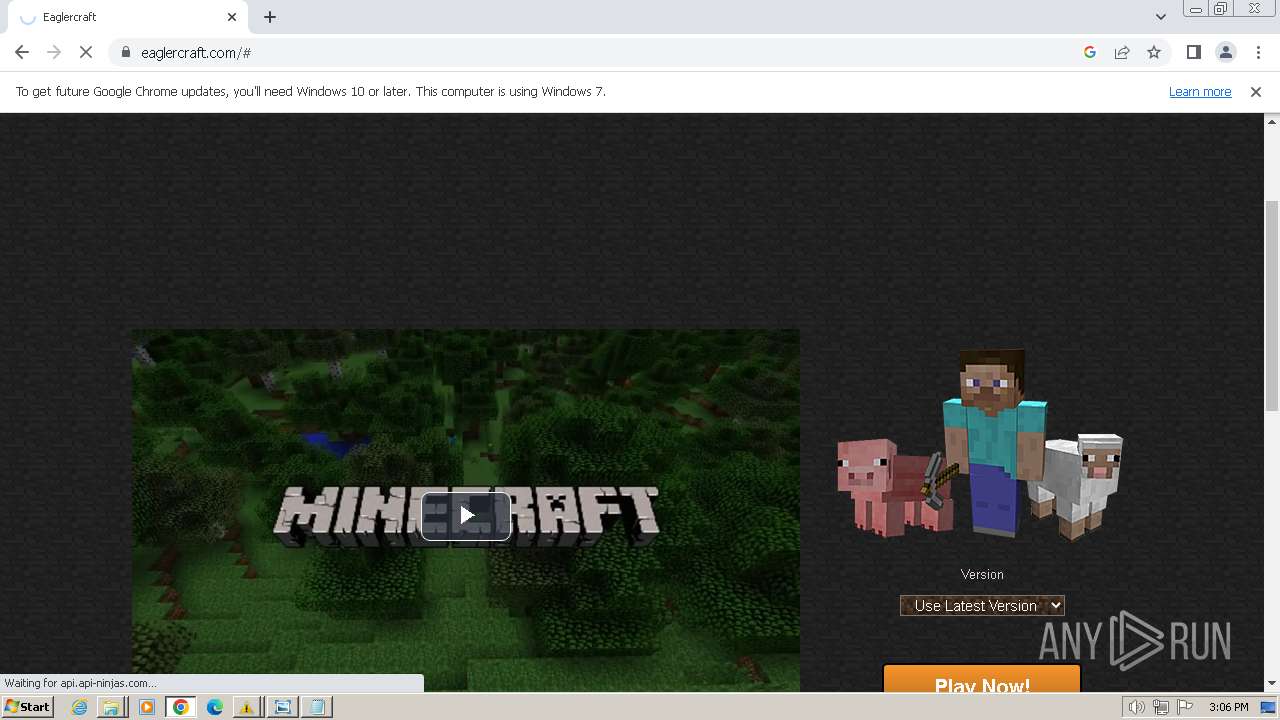The width and height of the screenshot is (1280, 720).
Task: Open the notepad document taskbar icon
Action: 317,707
